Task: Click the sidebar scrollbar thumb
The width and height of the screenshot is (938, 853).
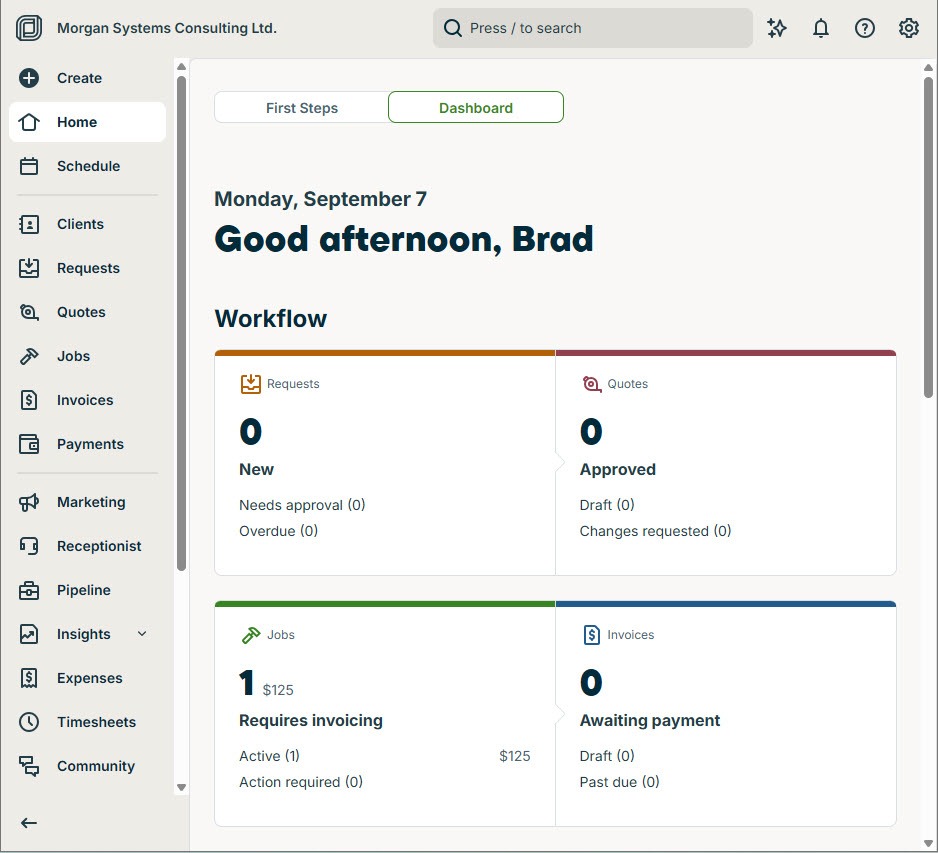Action: pyautogui.click(x=181, y=323)
